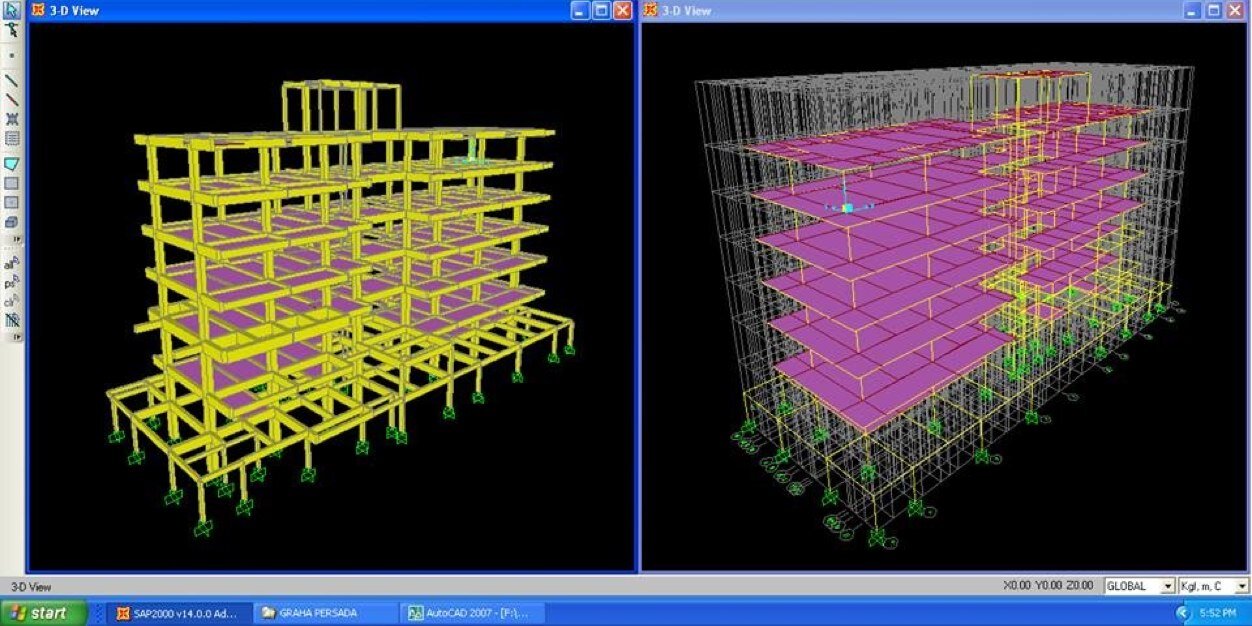The image size is (1252, 626).
Task: Expand the lower select toolbar overflow arrow
Action: (x=16, y=337)
